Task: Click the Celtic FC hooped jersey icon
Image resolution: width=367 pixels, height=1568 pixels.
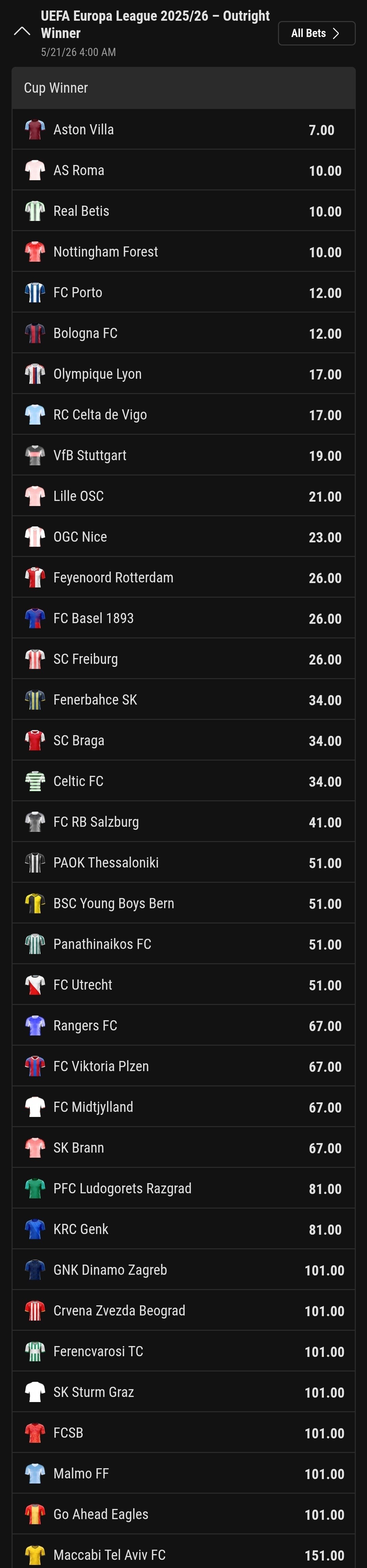Action: point(35,781)
